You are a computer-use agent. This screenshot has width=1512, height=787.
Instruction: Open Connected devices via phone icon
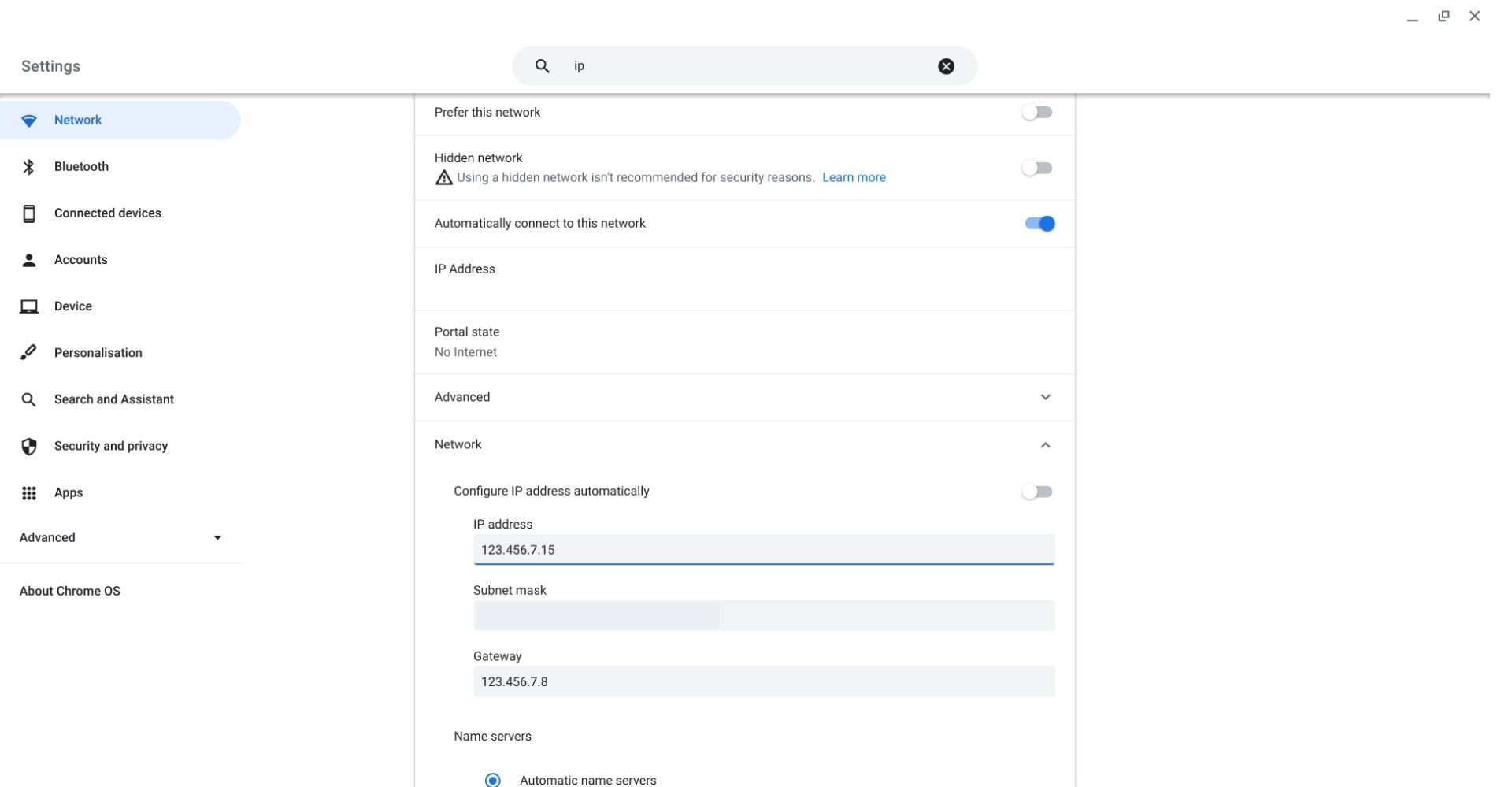[x=29, y=213]
